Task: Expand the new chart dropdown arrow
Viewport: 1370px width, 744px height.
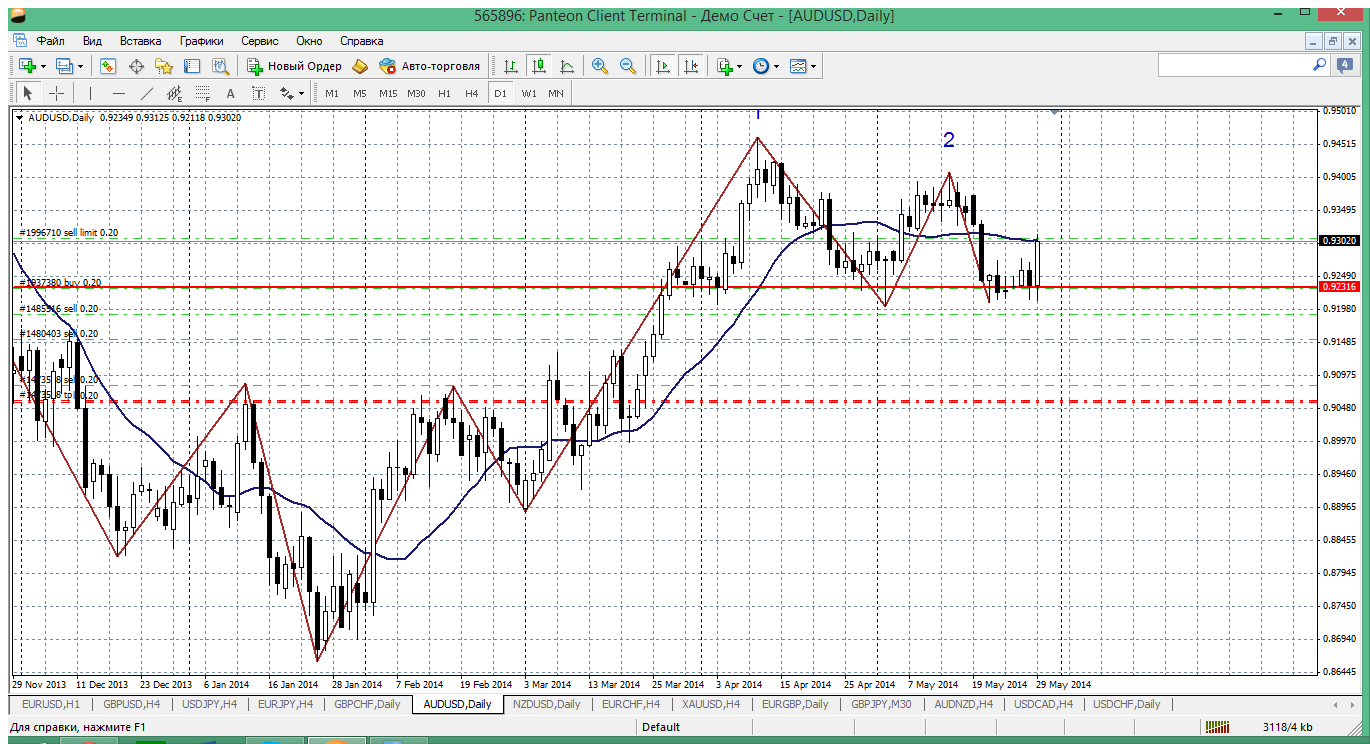Action: click(43, 66)
